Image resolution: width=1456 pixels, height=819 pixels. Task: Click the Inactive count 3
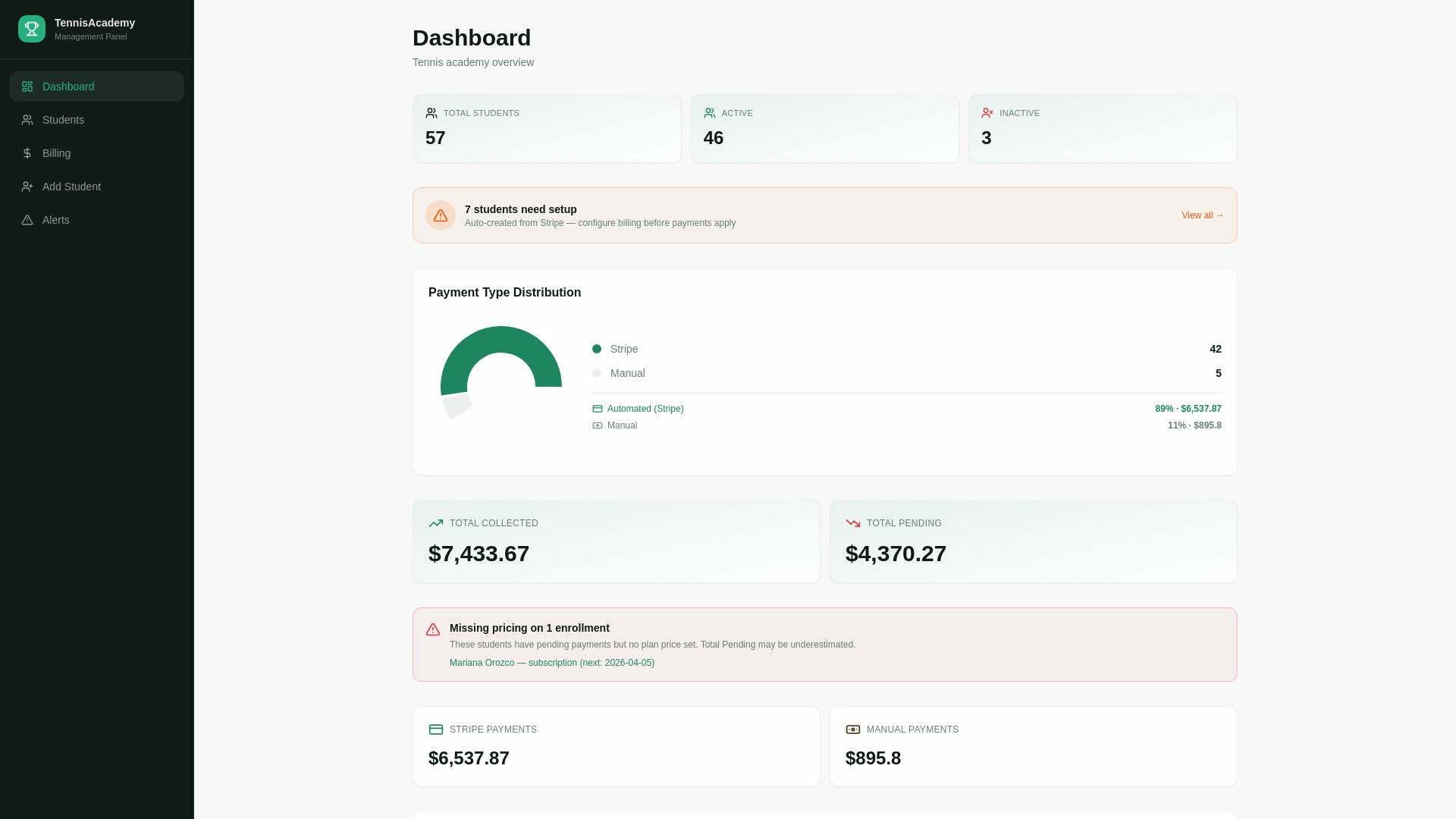point(987,138)
